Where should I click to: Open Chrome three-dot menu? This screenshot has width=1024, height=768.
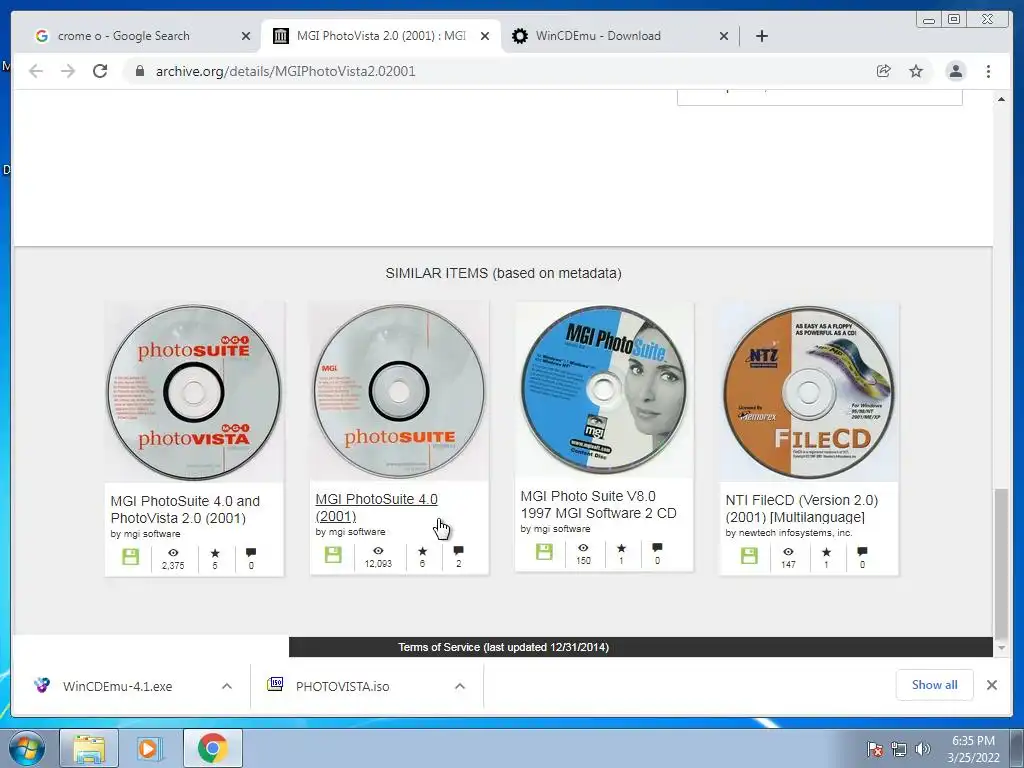[989, 71]
